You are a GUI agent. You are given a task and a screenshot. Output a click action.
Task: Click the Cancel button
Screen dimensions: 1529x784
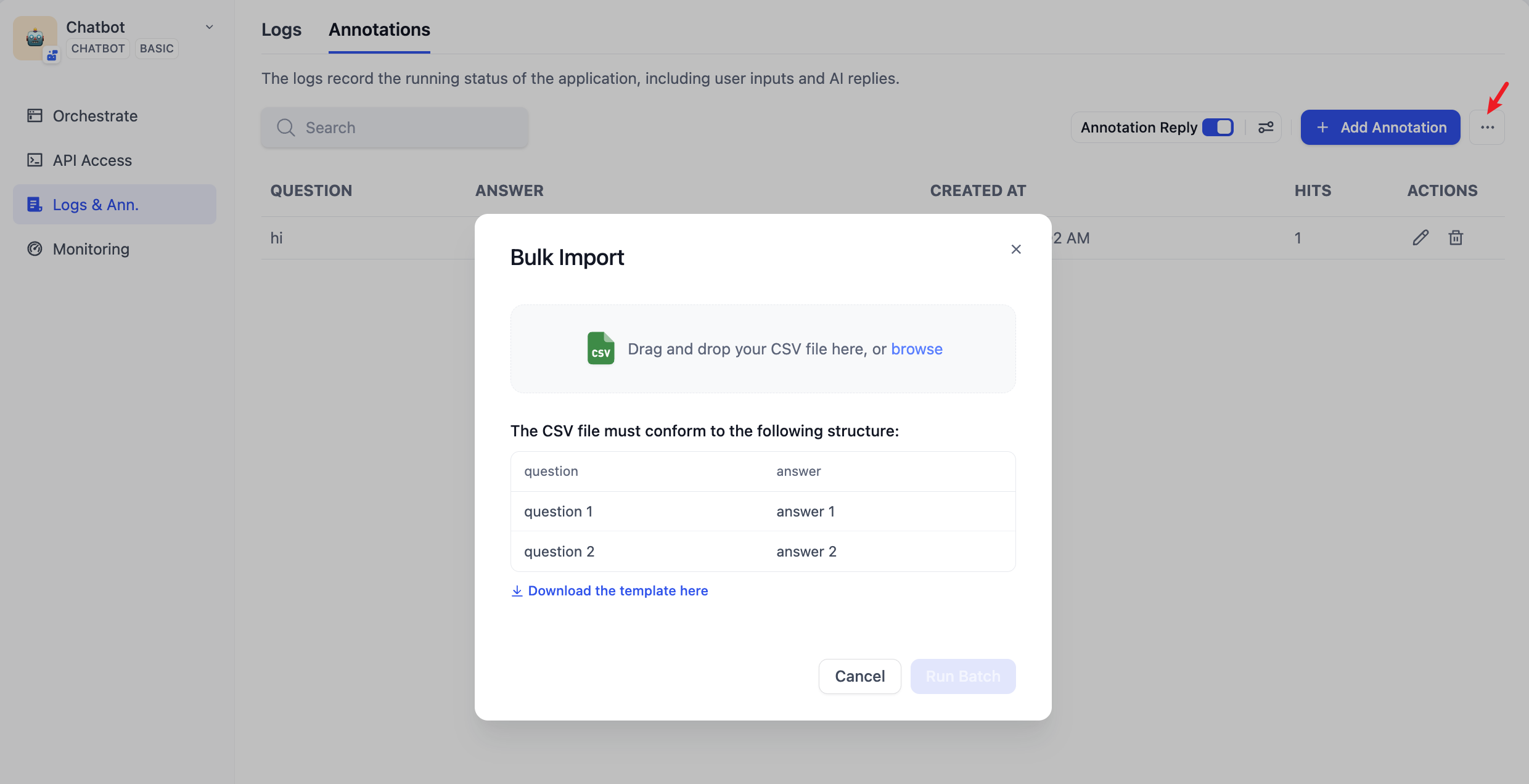click(859, 676)
